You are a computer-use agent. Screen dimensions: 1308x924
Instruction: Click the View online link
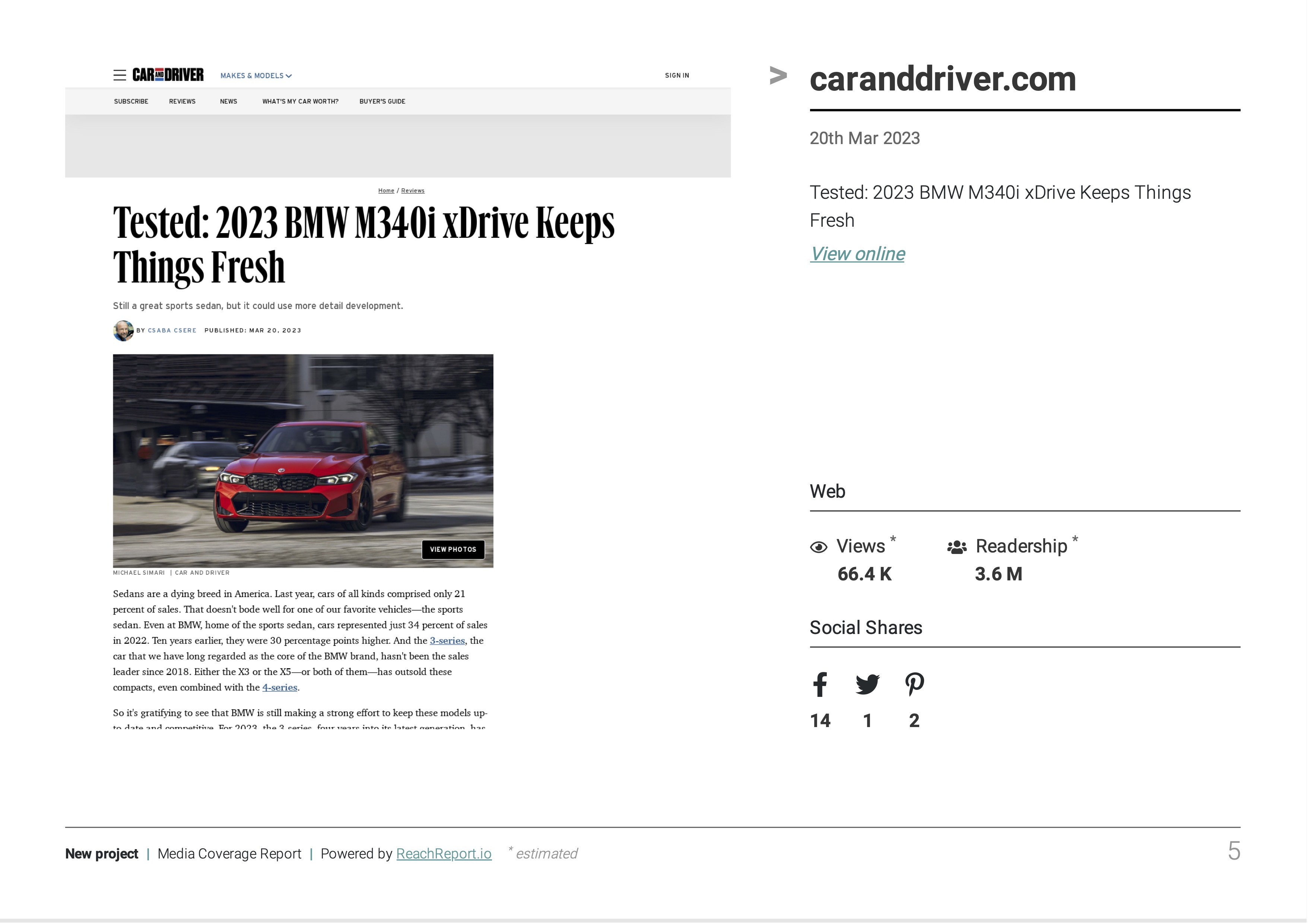click(857, 254)
